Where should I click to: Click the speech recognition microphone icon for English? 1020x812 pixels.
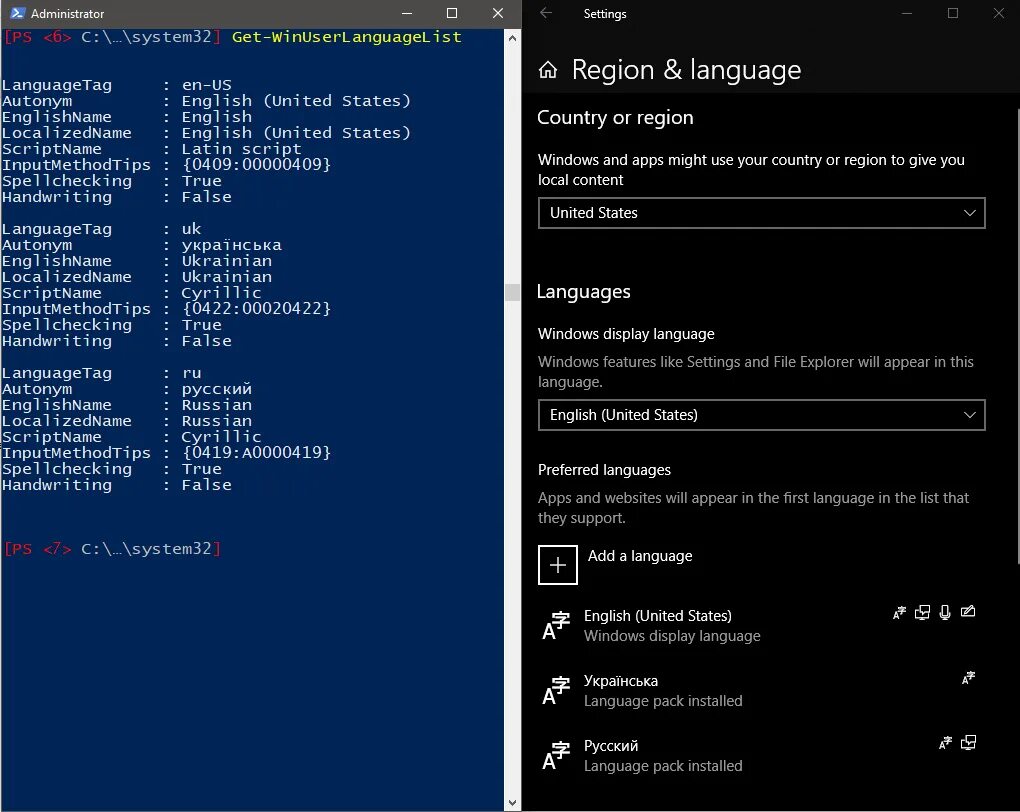pos(945,612)
